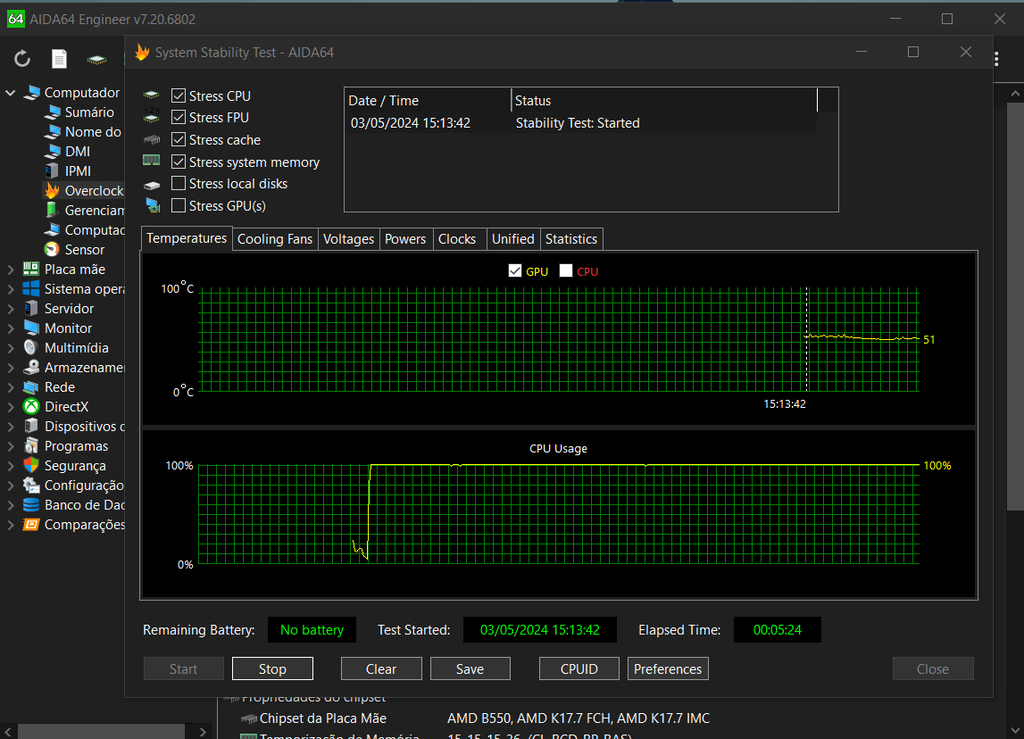The height and width of the screenshot is (739, 1024).
Task: Stop the running stability test
Action: (272, 669)
